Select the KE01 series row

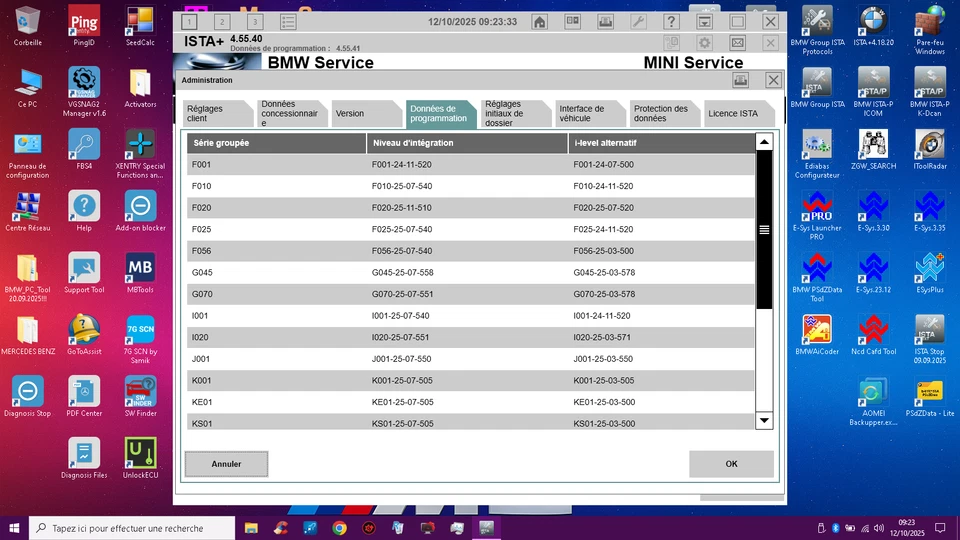(471, 402)
